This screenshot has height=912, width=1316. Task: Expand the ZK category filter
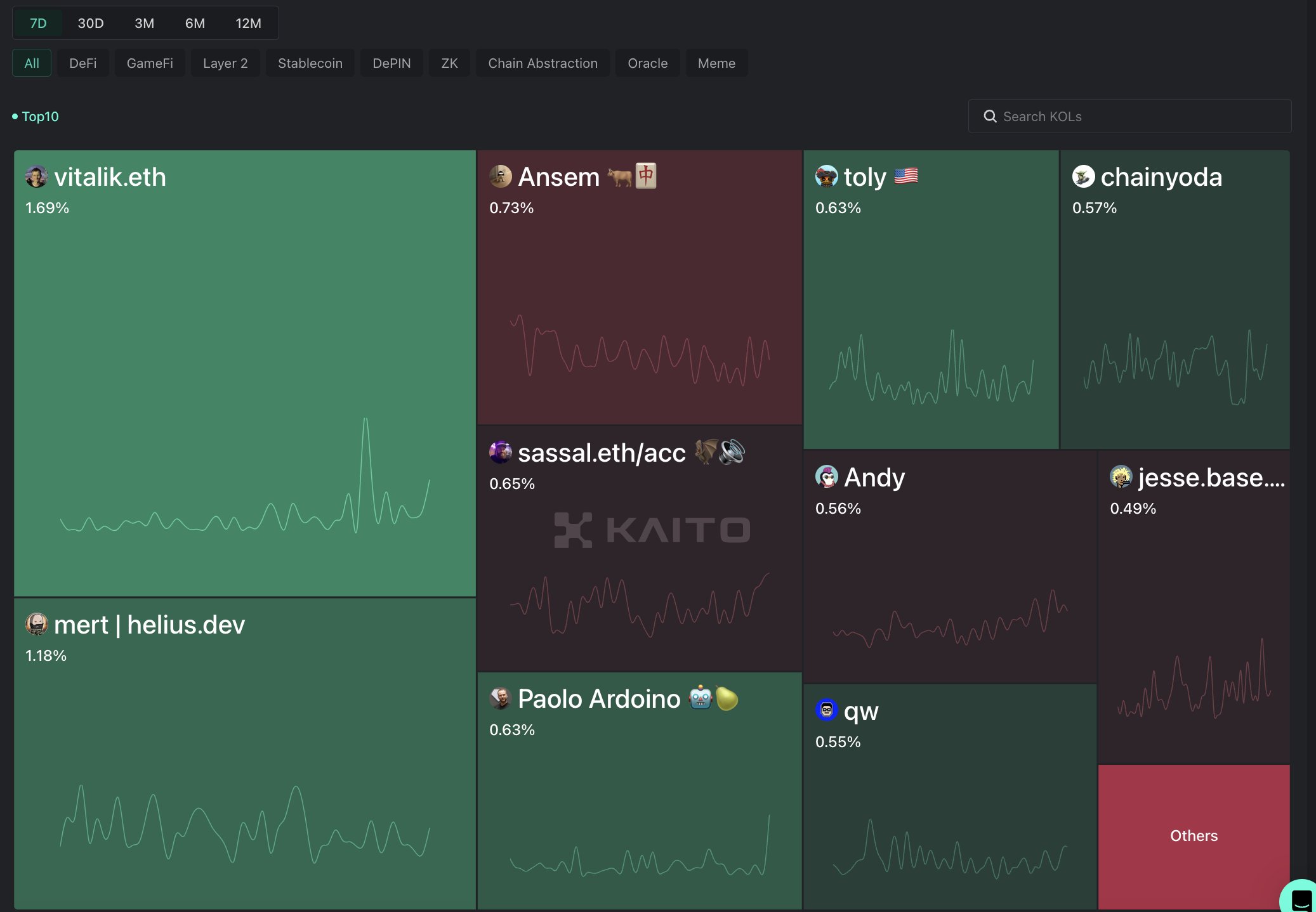[x=449, y=63]
